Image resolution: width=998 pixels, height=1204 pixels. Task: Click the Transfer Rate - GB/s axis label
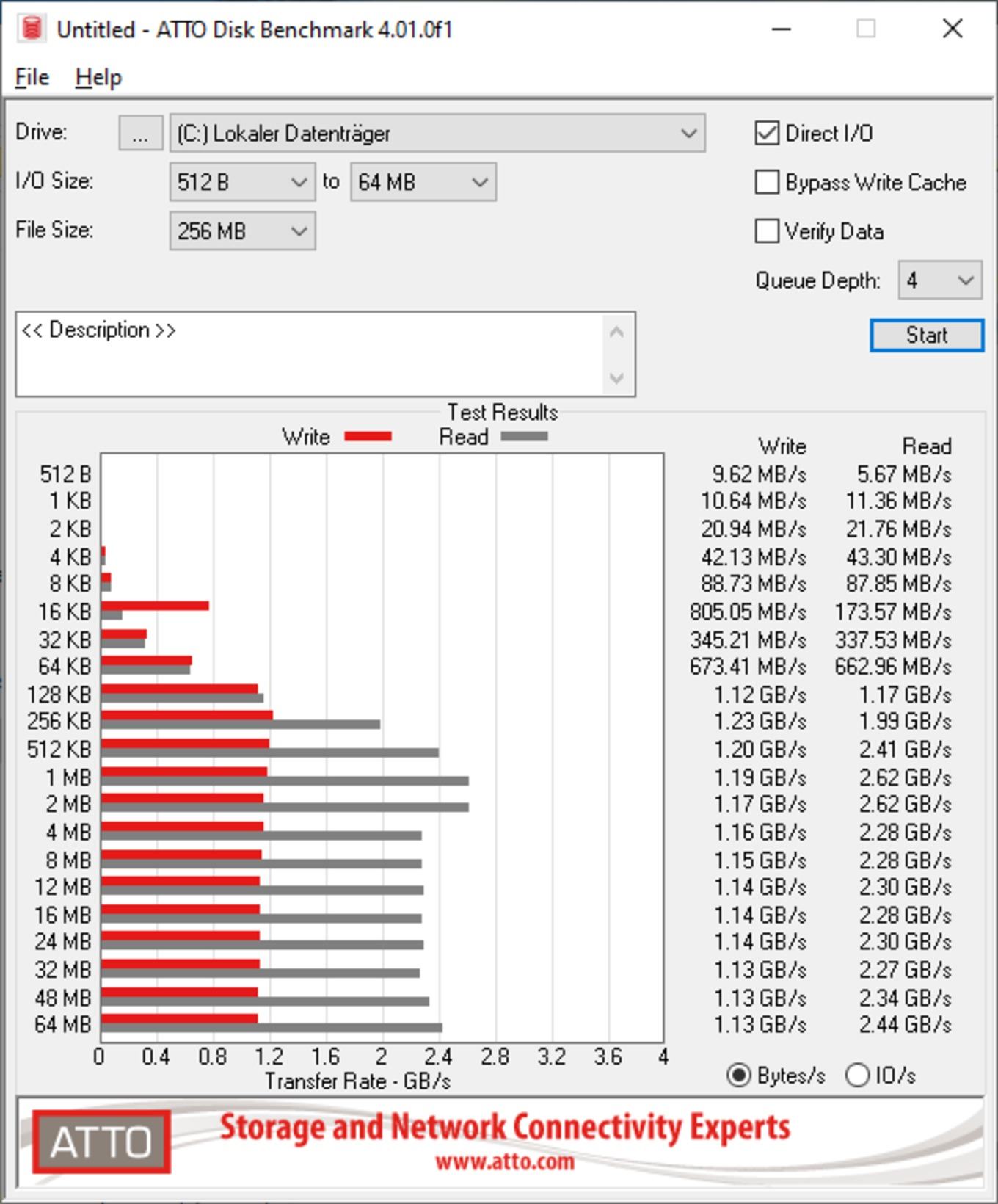[357, 1081]
